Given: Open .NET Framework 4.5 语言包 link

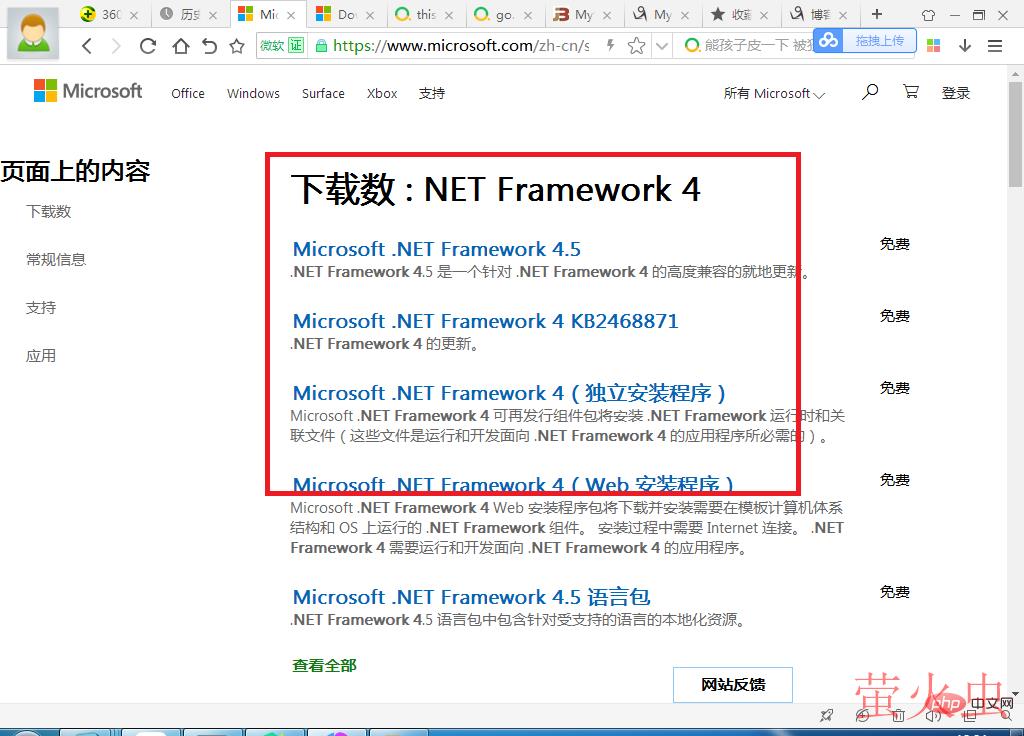Looking at the screenshot, I should tap(472, 597).
